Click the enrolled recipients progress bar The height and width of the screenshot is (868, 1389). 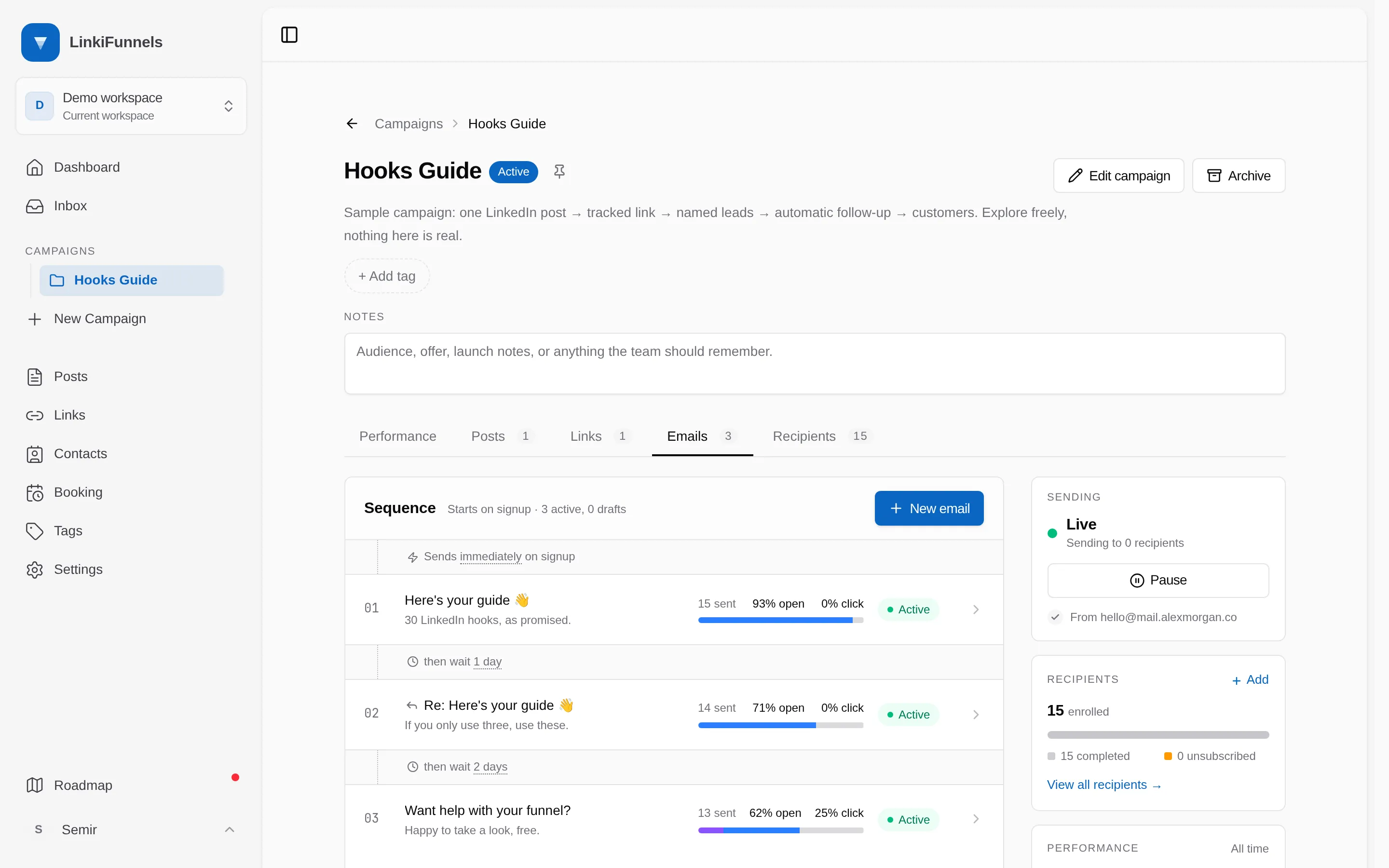point(1157,735)
